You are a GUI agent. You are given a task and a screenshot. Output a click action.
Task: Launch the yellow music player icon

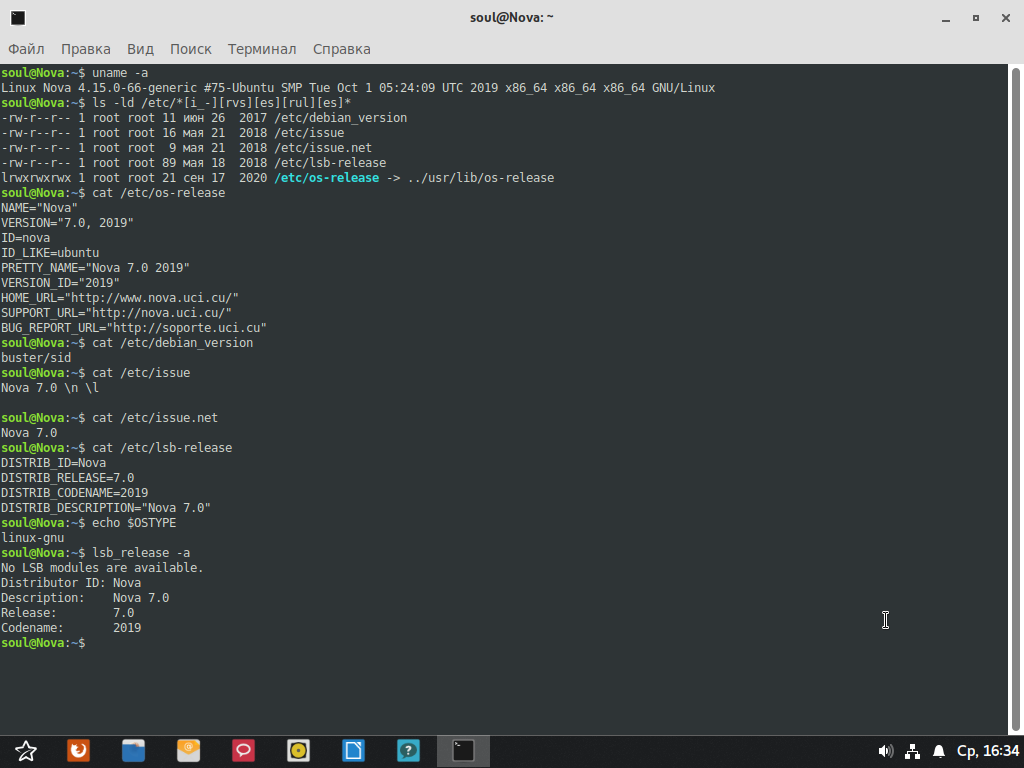(298, 751)
